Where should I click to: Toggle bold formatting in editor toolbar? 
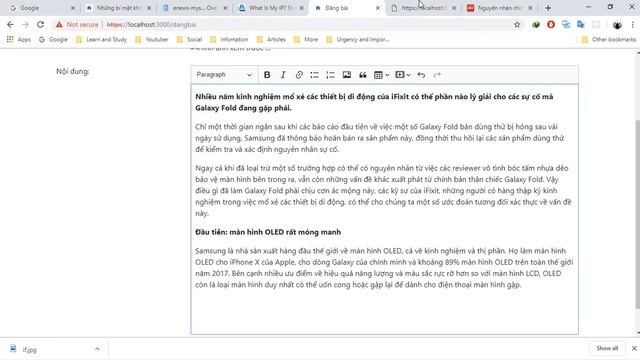click(x=267, y=75)
